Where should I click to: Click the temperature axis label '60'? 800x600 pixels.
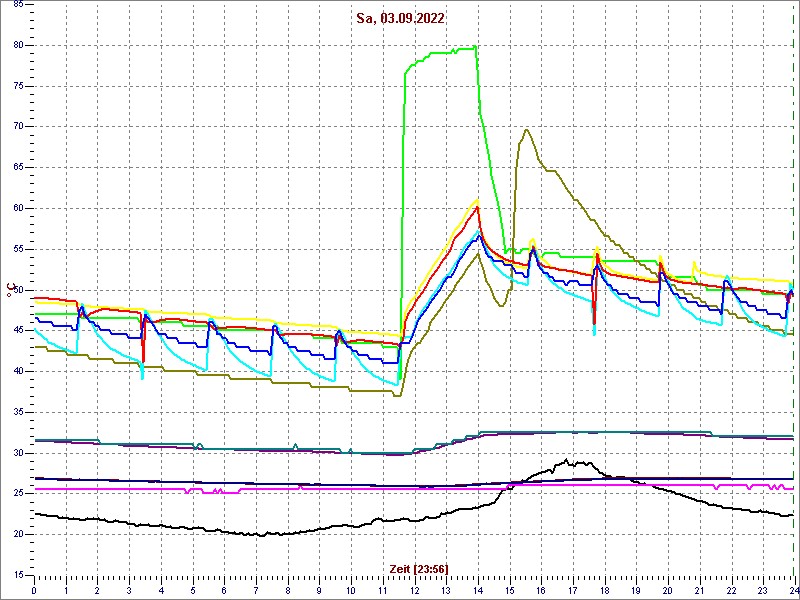click(x=16, y=209)
